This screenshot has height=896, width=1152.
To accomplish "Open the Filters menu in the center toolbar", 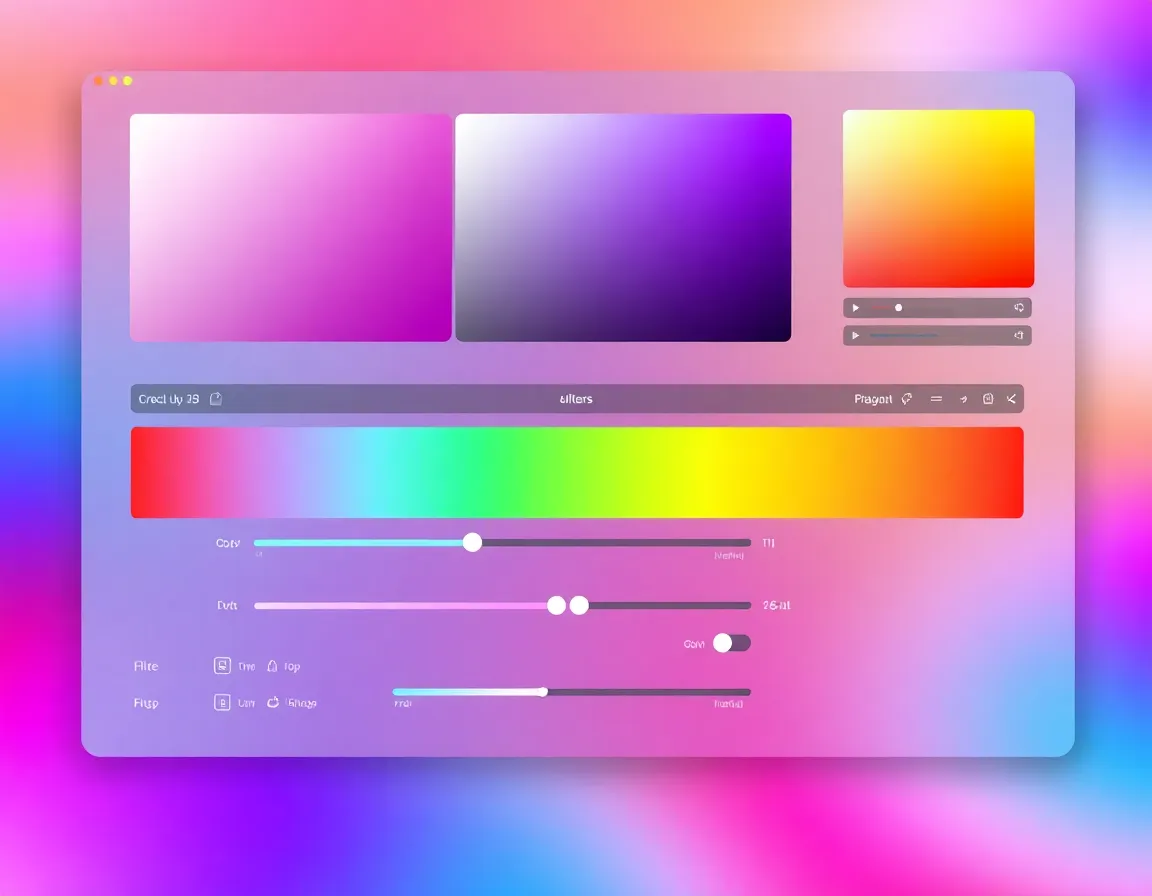I will click(x=576, y=398).
